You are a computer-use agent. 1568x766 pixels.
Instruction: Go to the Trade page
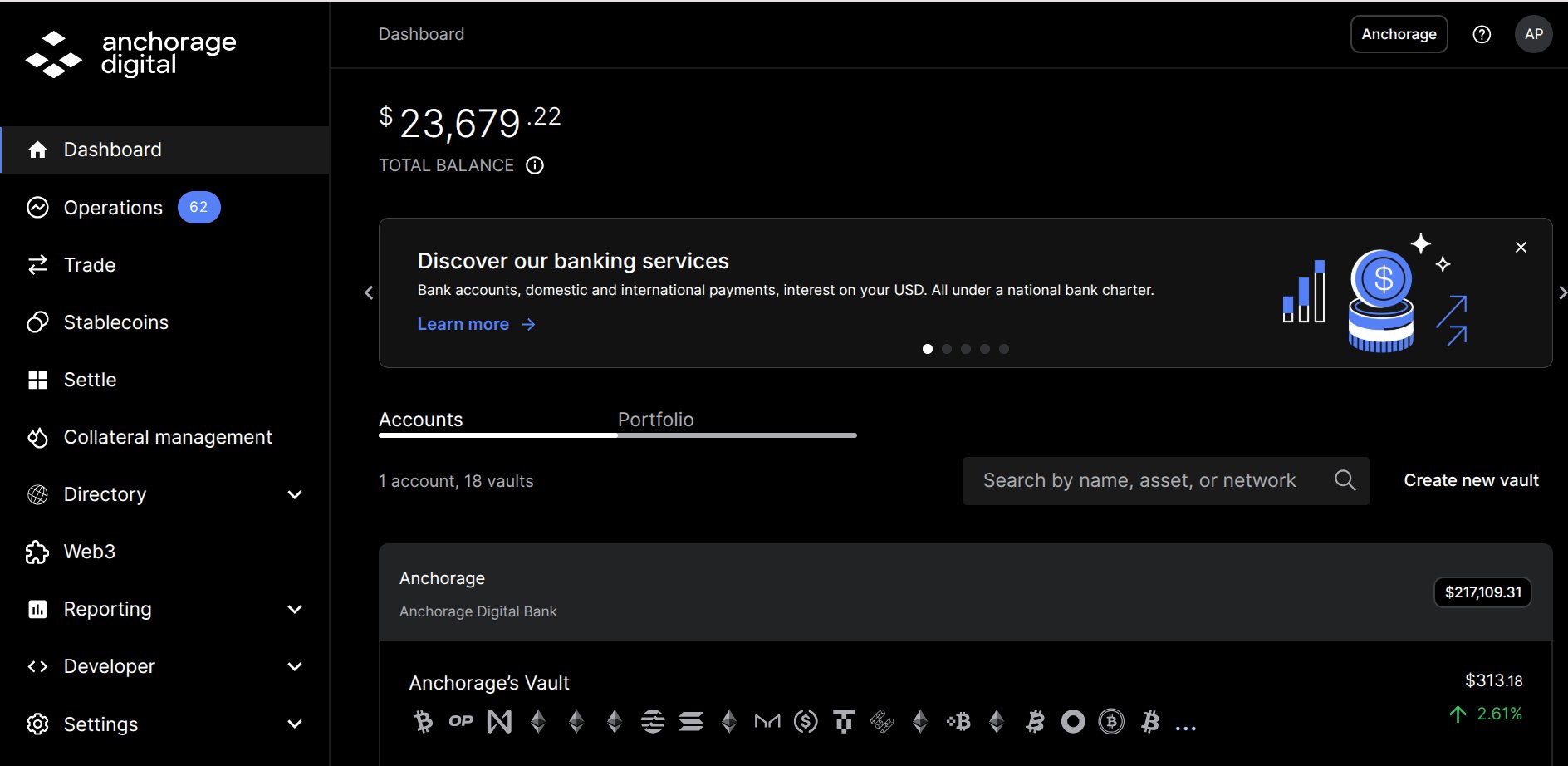coord(90,265)
